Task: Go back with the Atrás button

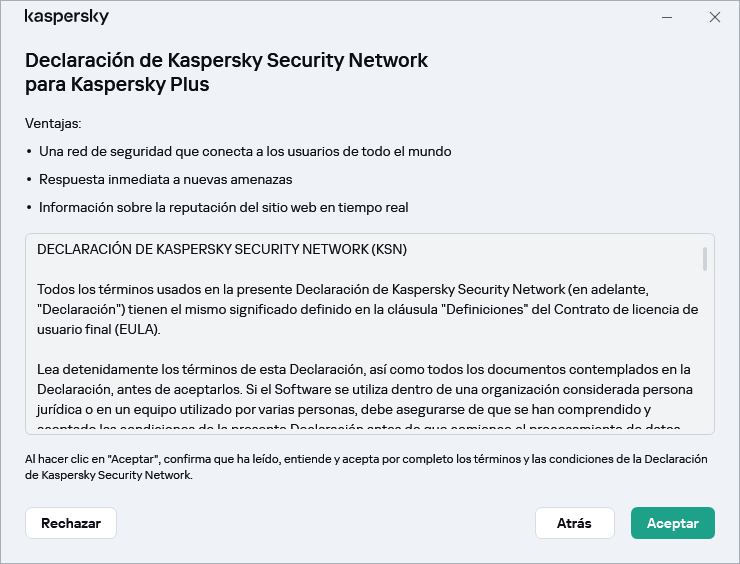Action: pos(574,523)
